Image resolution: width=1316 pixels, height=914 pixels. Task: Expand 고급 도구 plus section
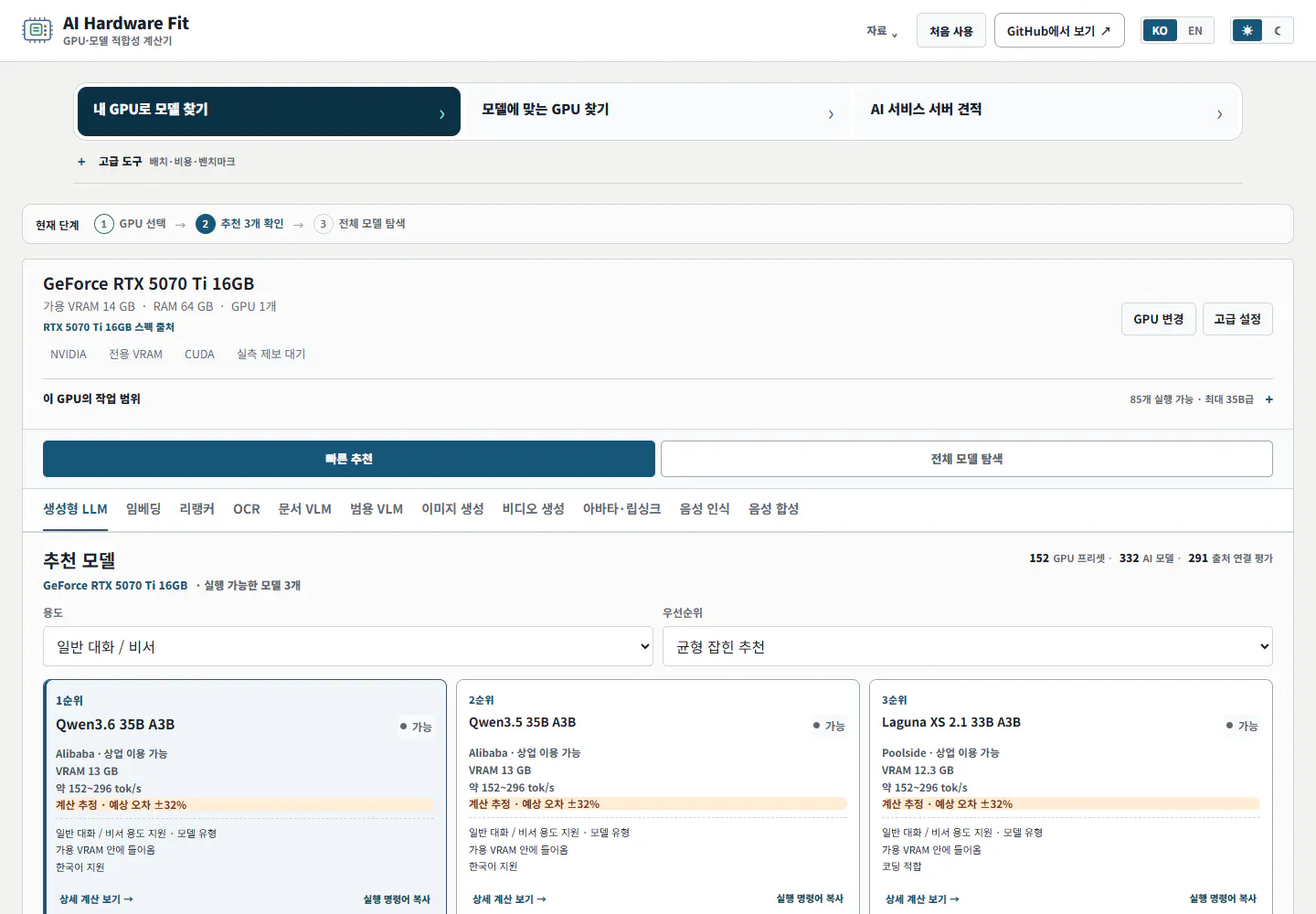pyautogui.click(x=81, y=162)
